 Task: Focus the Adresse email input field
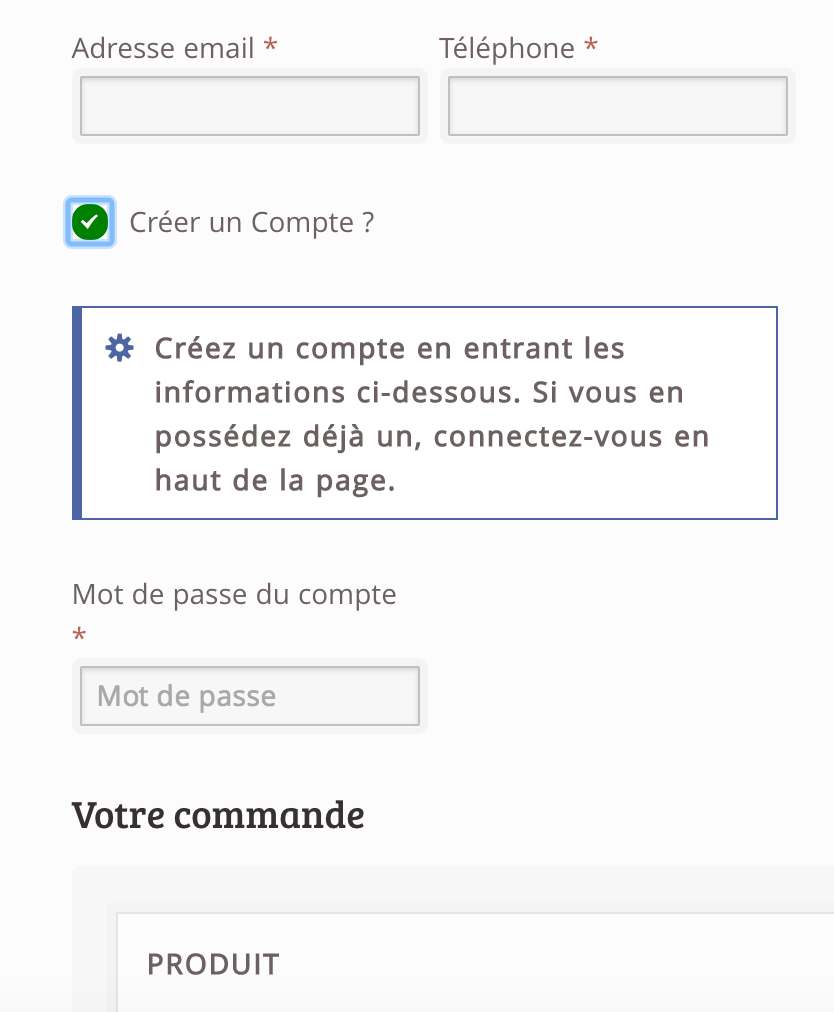coord(250,106)
